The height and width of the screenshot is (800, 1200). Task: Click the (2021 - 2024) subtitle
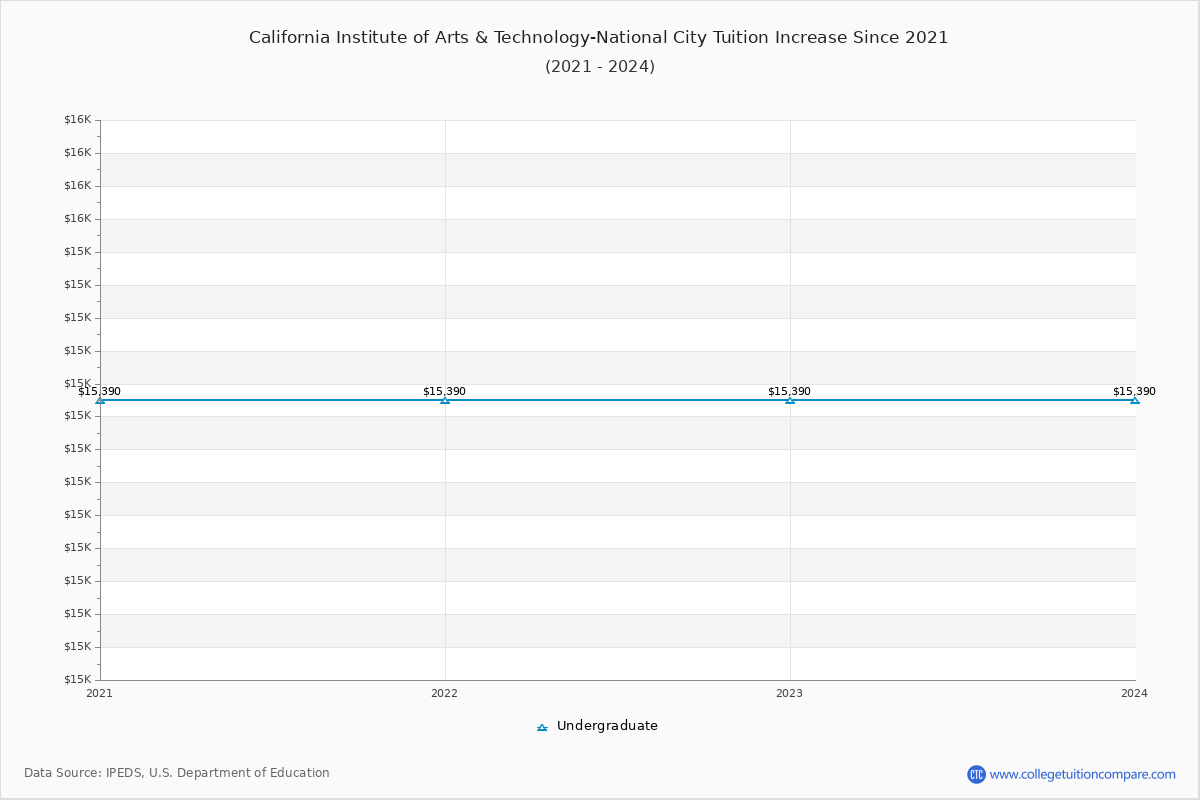[x=600, y=67]
